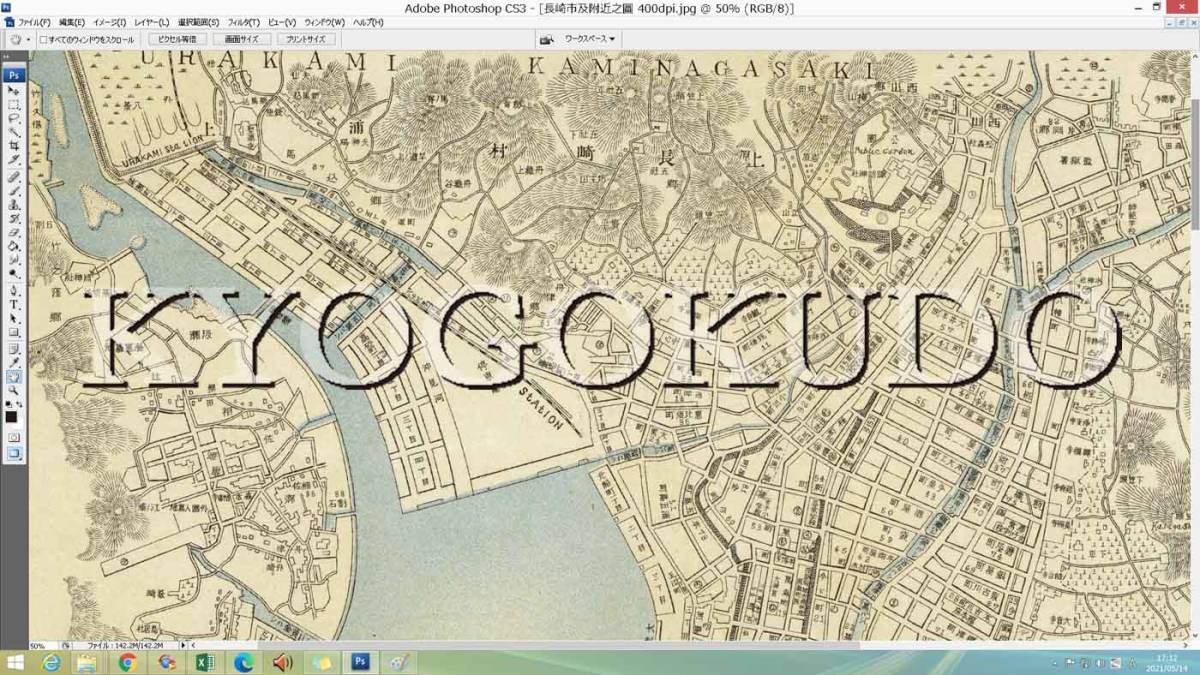The image size is (1200, 675).
Task: Enable すべてのウィンドウをスクロール checkbox
Action: 43,40
